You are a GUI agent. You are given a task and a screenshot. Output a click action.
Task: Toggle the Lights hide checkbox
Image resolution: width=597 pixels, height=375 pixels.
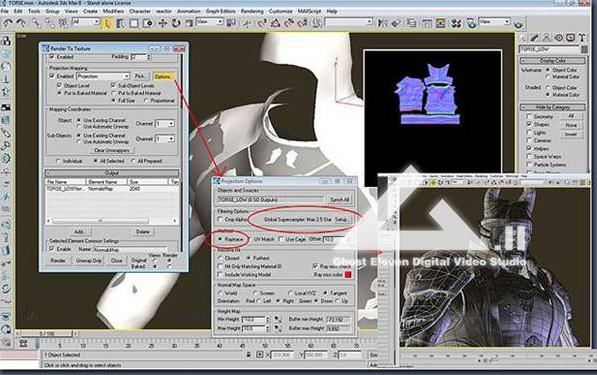pos(529,132)
